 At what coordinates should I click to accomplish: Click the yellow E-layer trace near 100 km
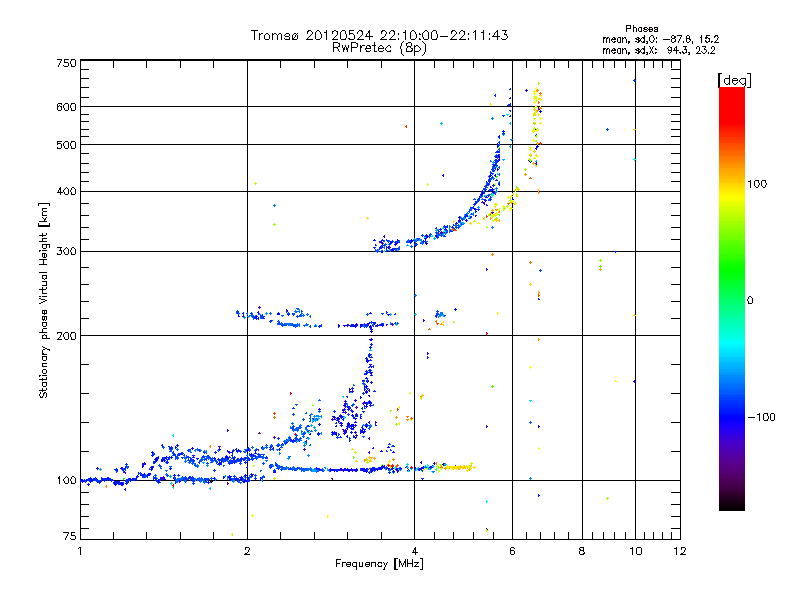pos(459,467)
